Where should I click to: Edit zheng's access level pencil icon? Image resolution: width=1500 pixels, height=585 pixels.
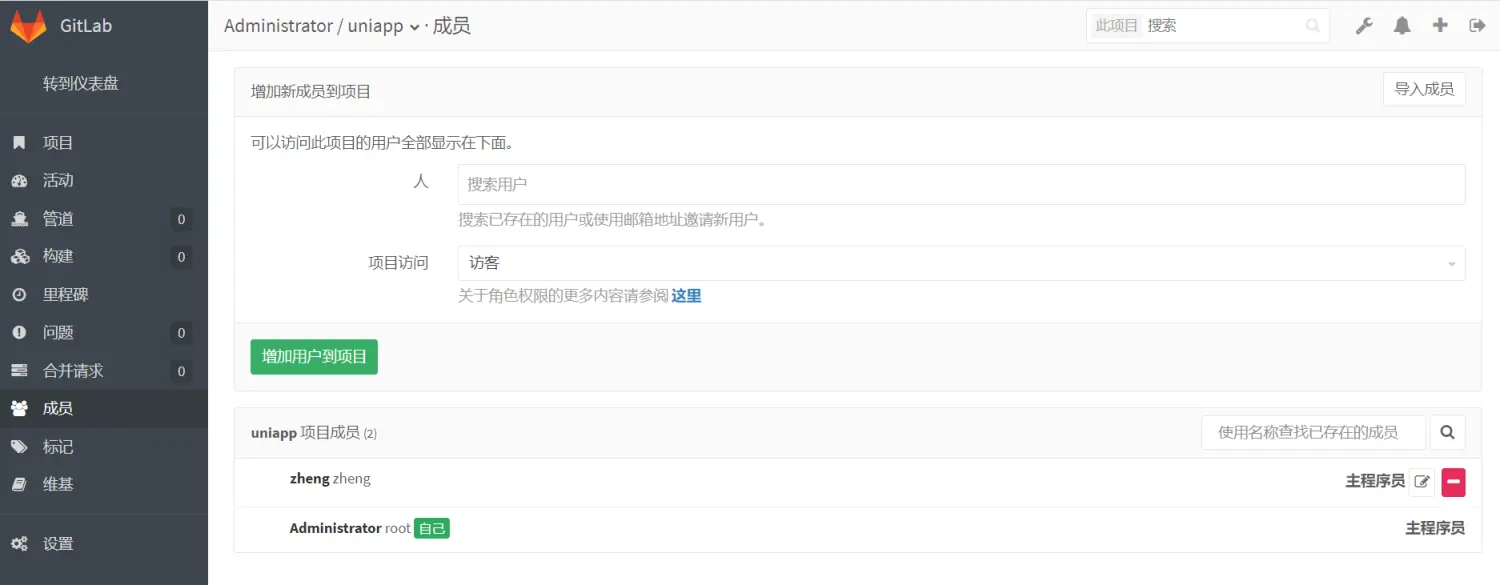pos(1422,482)
